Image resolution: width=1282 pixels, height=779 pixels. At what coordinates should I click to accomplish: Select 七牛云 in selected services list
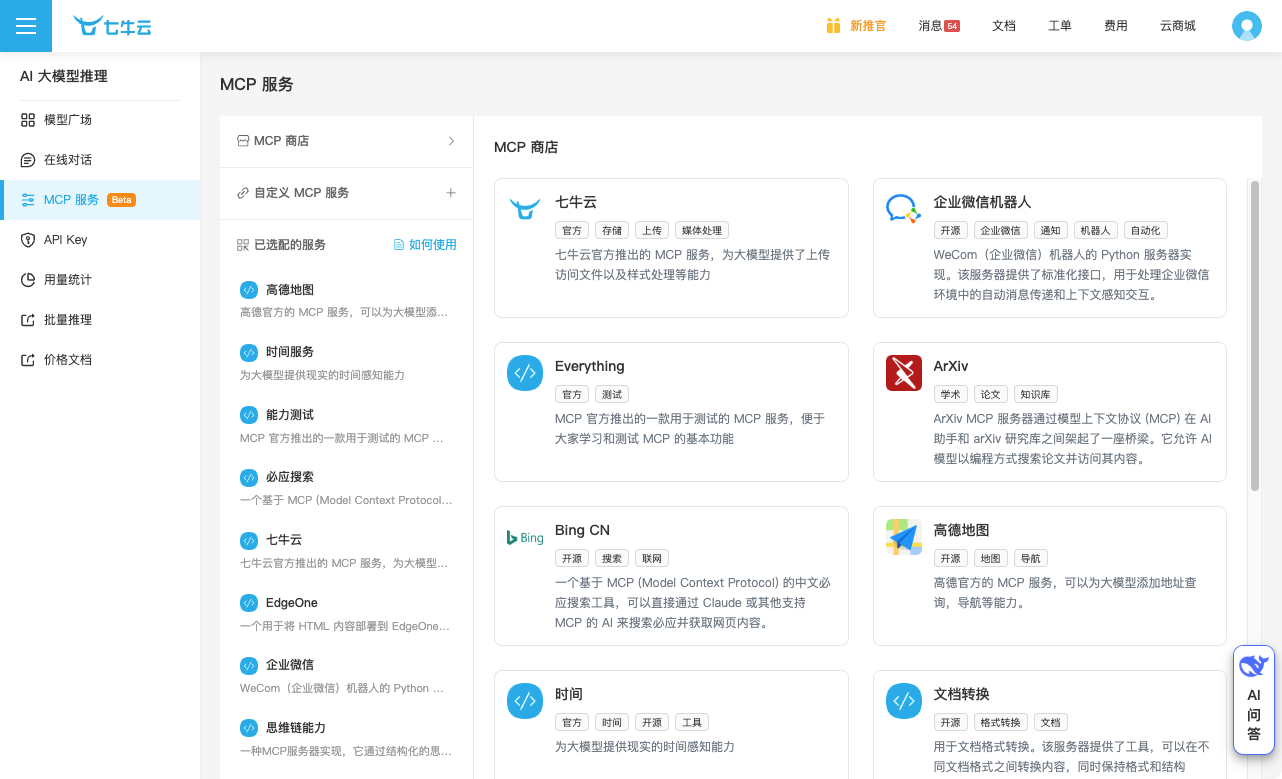click(x=346, y=550)
